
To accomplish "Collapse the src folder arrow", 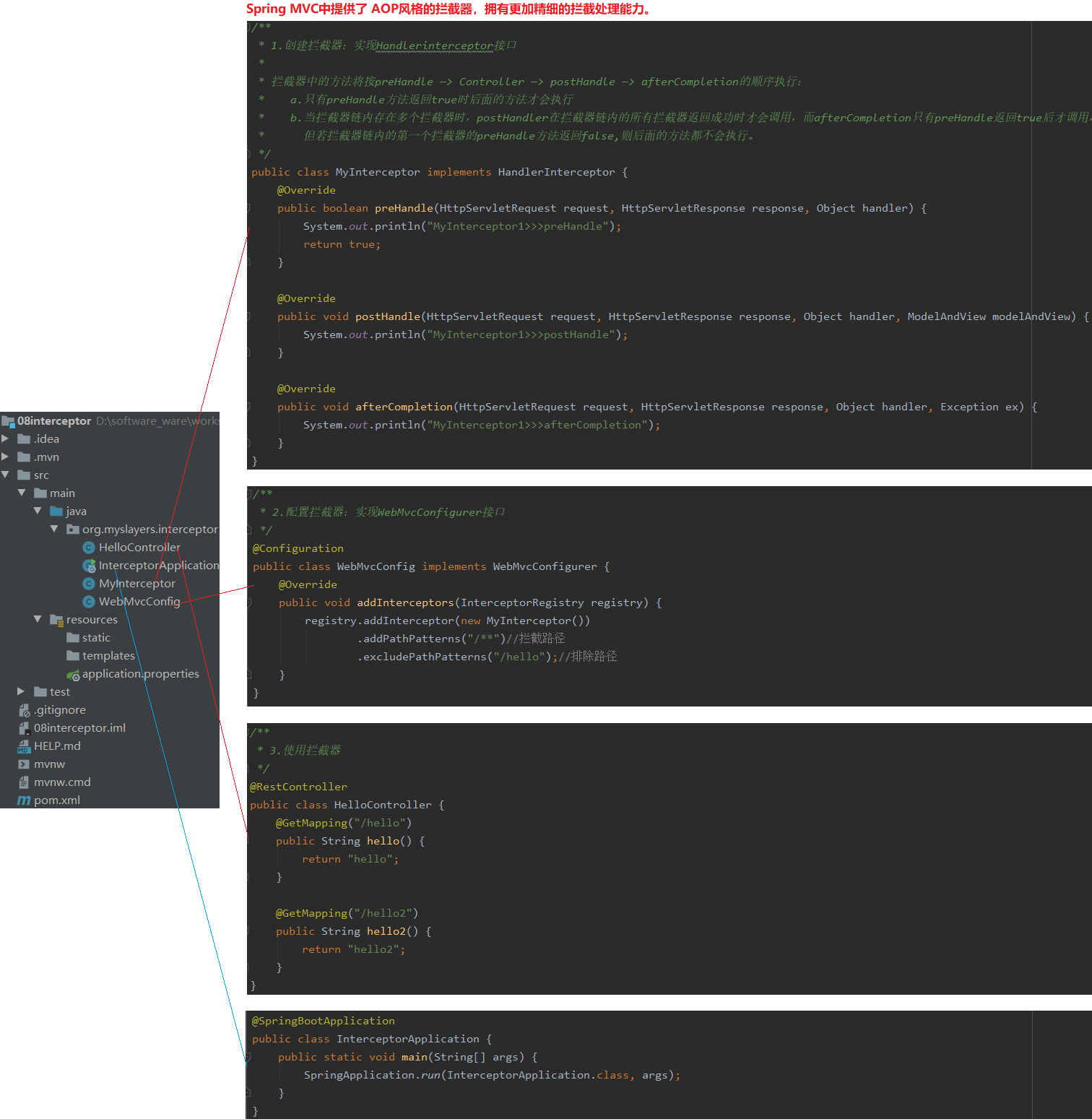I will pos(6,475).
